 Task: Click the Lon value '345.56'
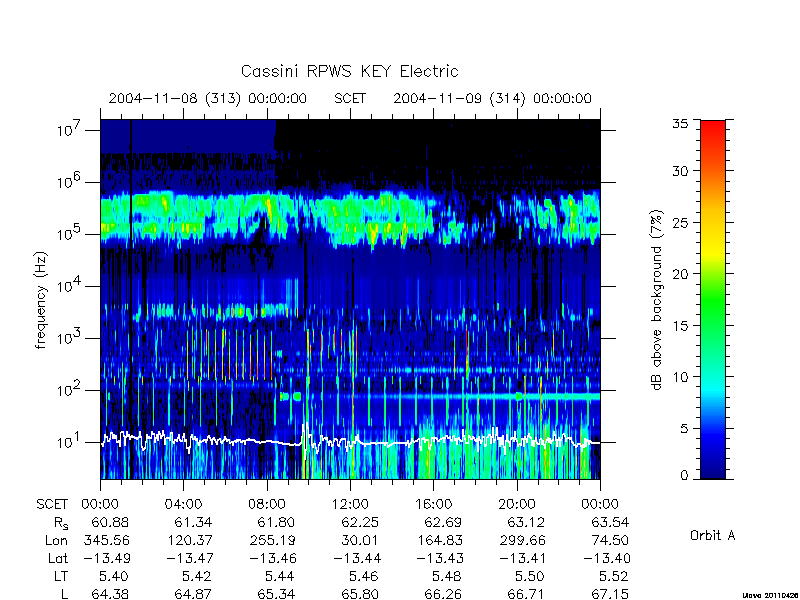[x=107, y=540]
